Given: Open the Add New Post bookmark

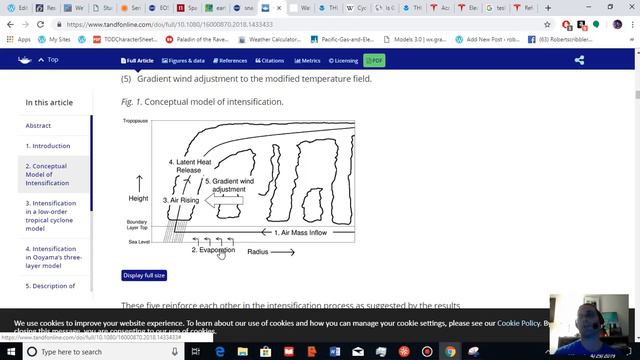Looking at the screenshot, I should pos(488,40).
